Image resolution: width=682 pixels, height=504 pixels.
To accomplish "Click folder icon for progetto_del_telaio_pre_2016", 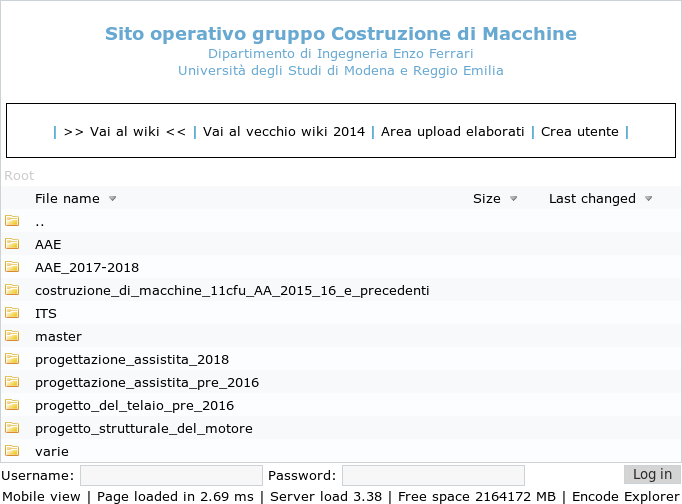I will pyautogui.click(x=12, y=405).
